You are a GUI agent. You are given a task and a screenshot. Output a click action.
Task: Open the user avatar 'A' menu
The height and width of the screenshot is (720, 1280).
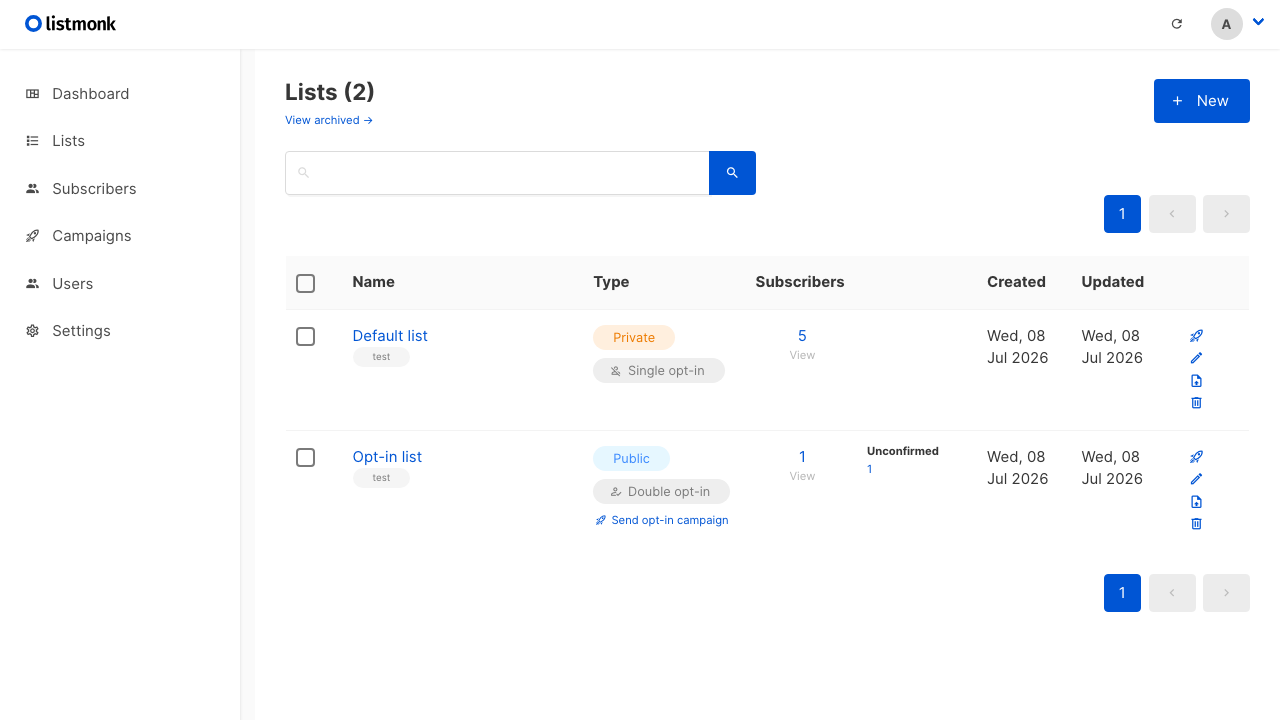coord(1227,24)
